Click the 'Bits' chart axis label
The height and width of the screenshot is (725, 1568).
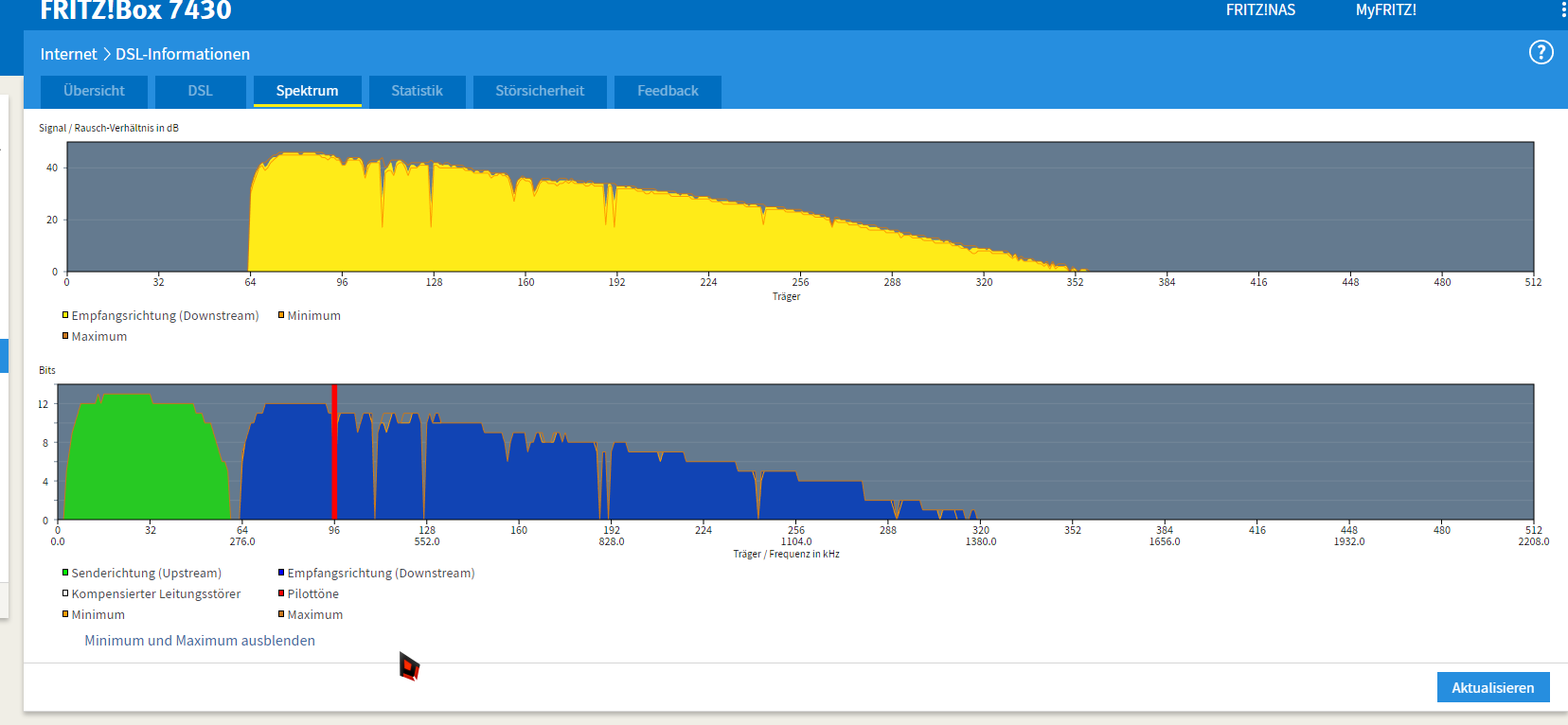47,370
